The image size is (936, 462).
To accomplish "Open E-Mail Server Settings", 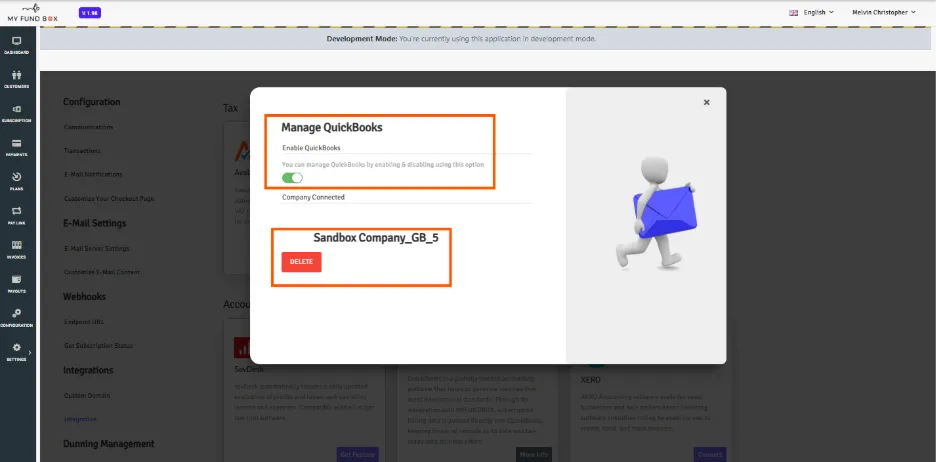I will 97,248.
